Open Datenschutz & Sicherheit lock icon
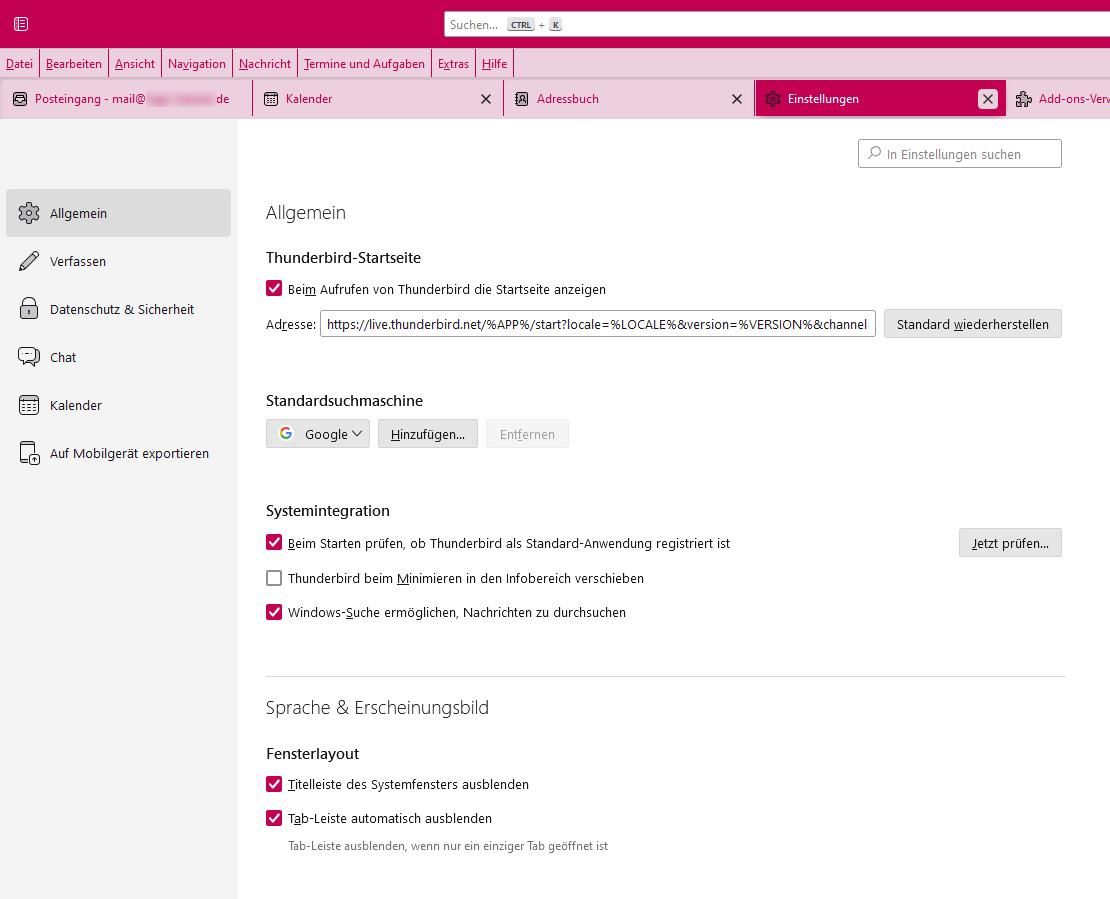The height and width of the screenshot is (899, 1110). click(x=29, y=309)
